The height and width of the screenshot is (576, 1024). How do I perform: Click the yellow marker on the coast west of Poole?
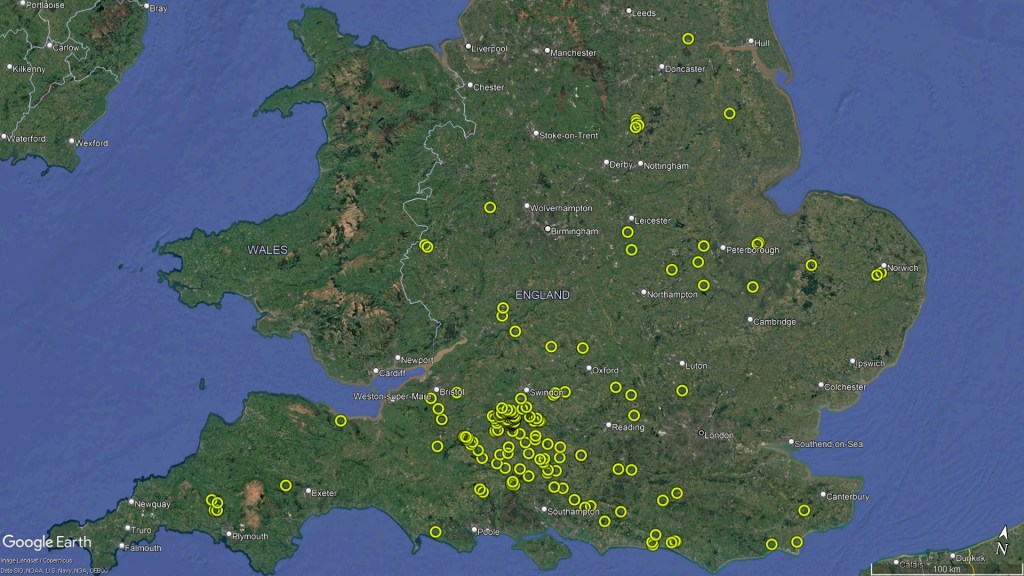435,531
